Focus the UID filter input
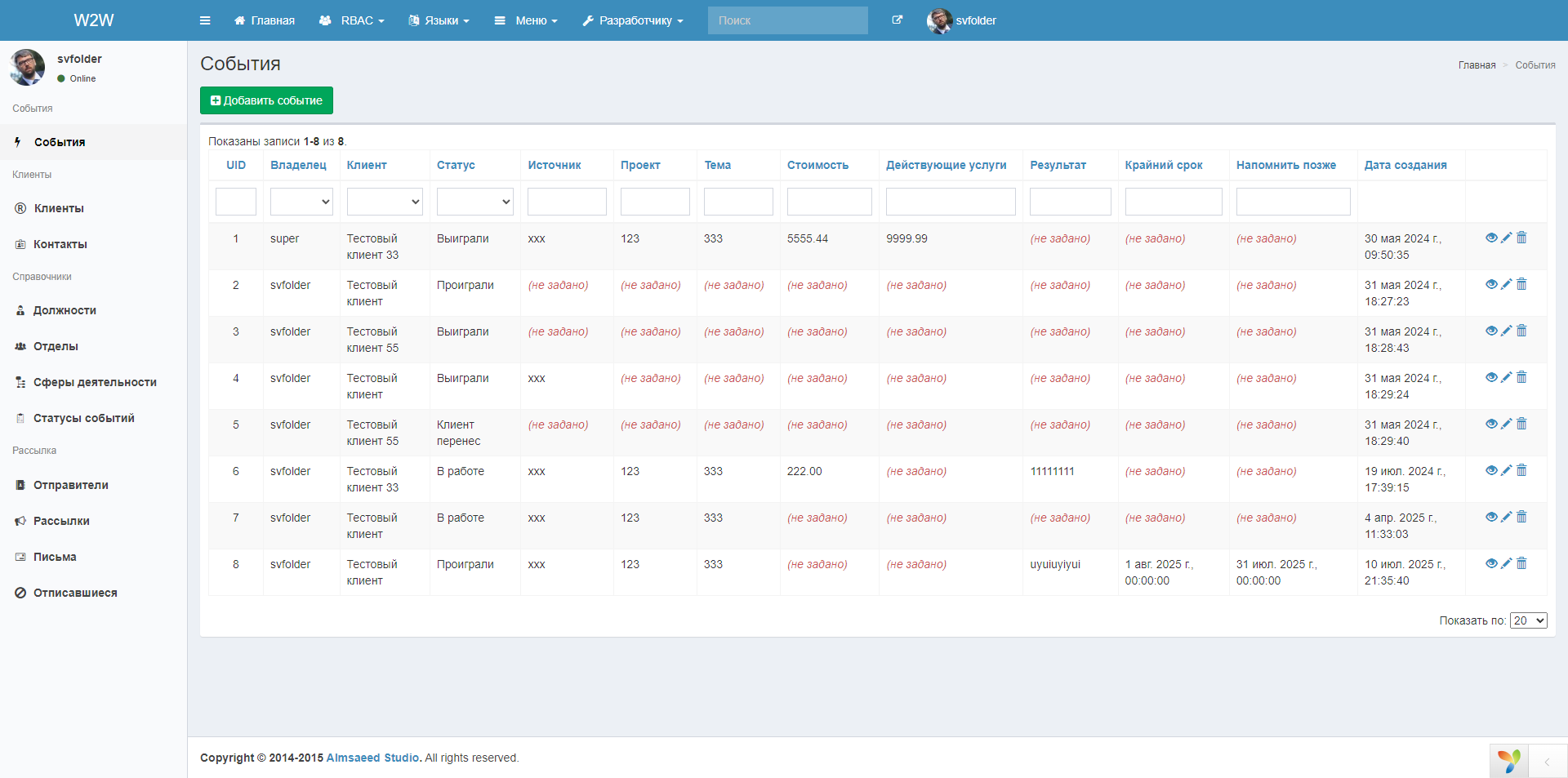The width and height of the screenshot is (1568, 778). [x=236, y=202]
